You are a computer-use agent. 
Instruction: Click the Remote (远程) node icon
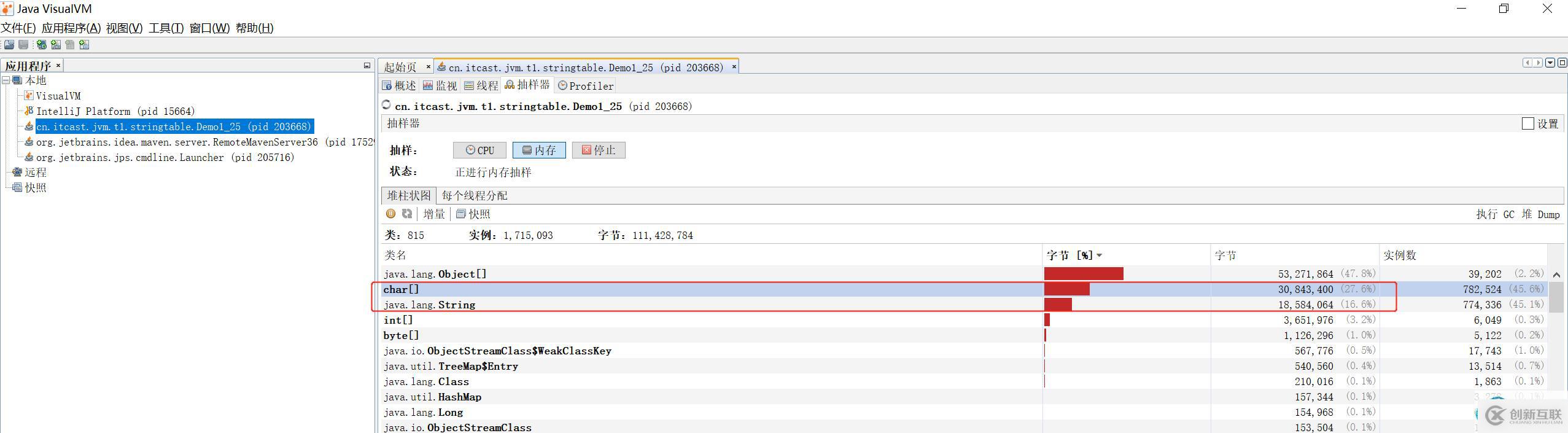pyautogui.click(x=17, y=172)
